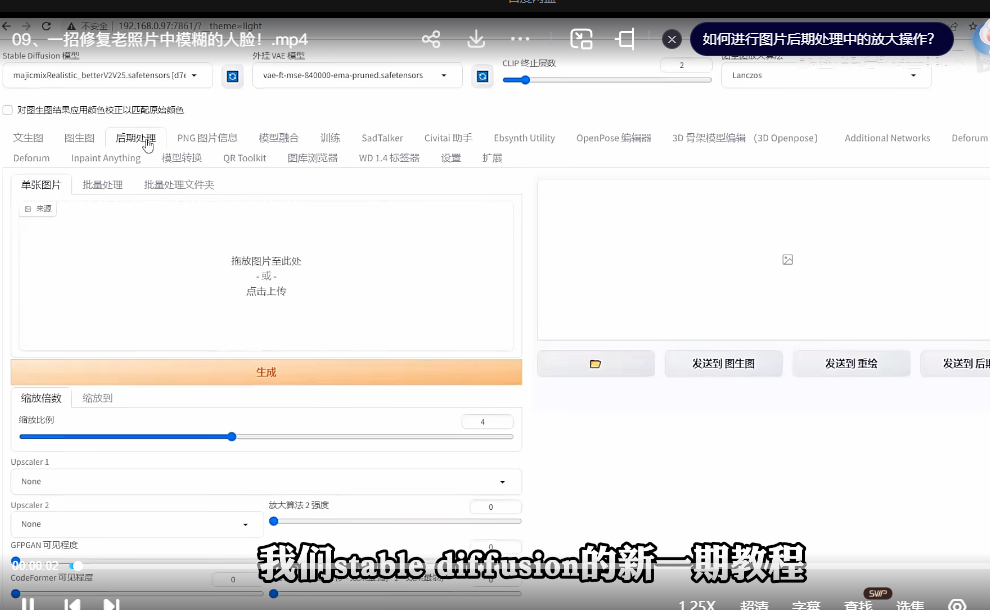The height and width of the screenshot is (610, 990).
Task: Open the Lanczos upscaling algorithm dropdown
Action: (826, 75)
